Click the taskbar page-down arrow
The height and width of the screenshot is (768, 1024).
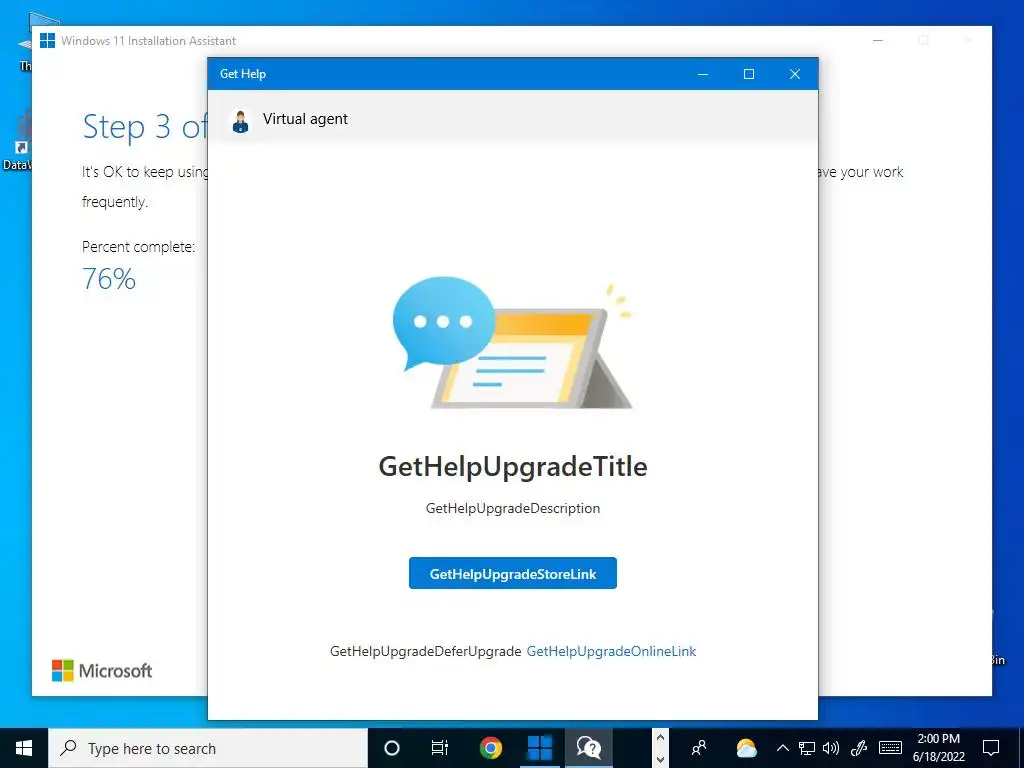660,759
